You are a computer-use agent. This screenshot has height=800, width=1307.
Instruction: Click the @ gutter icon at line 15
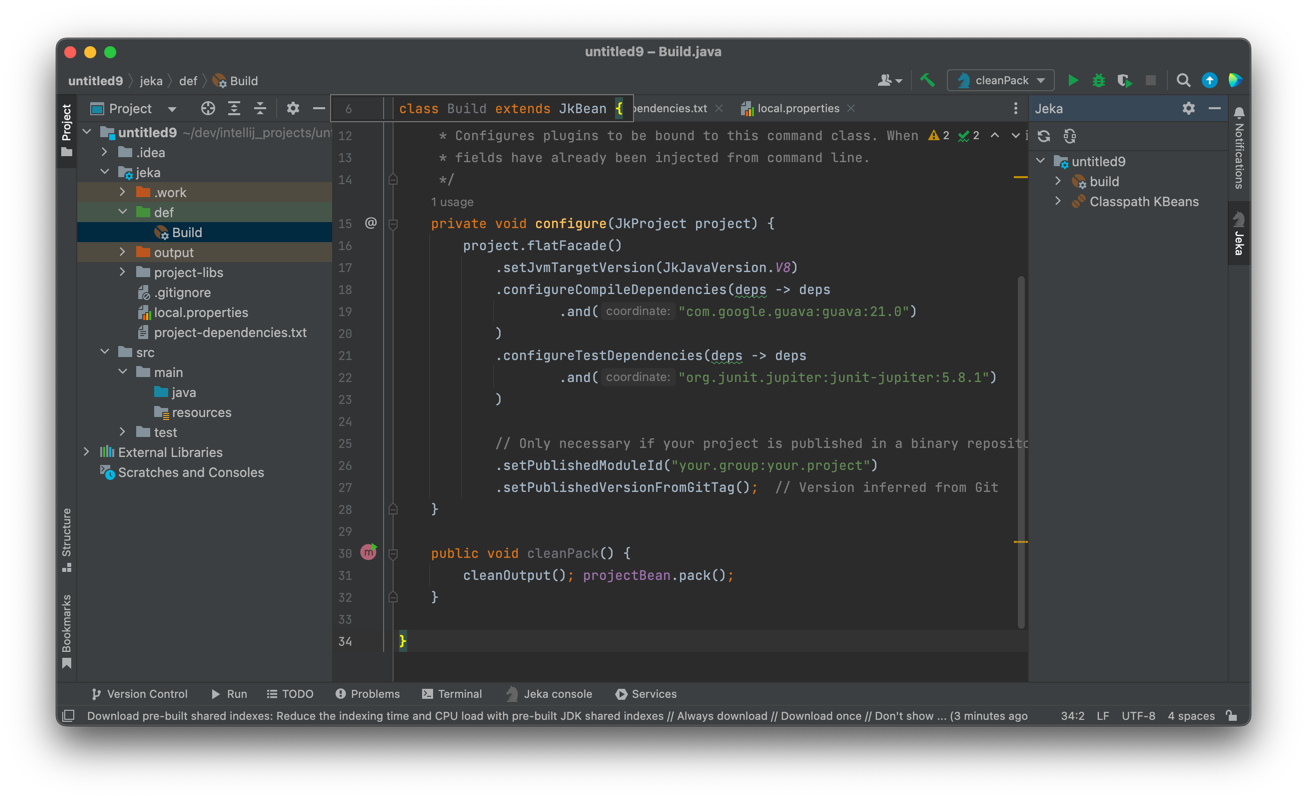pyautogui.click(x=370, y=223)
